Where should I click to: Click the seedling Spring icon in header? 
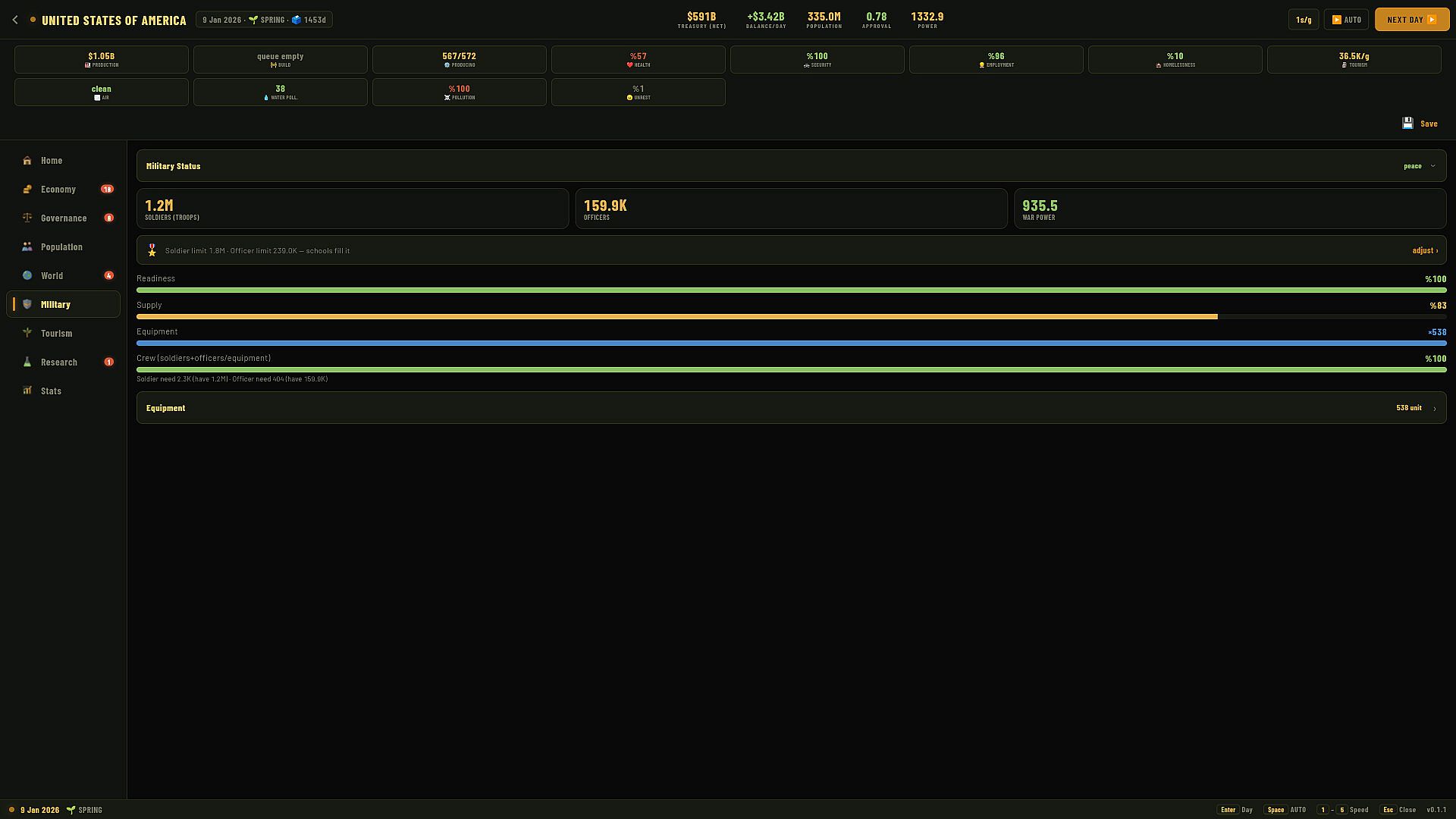(253, 20)
